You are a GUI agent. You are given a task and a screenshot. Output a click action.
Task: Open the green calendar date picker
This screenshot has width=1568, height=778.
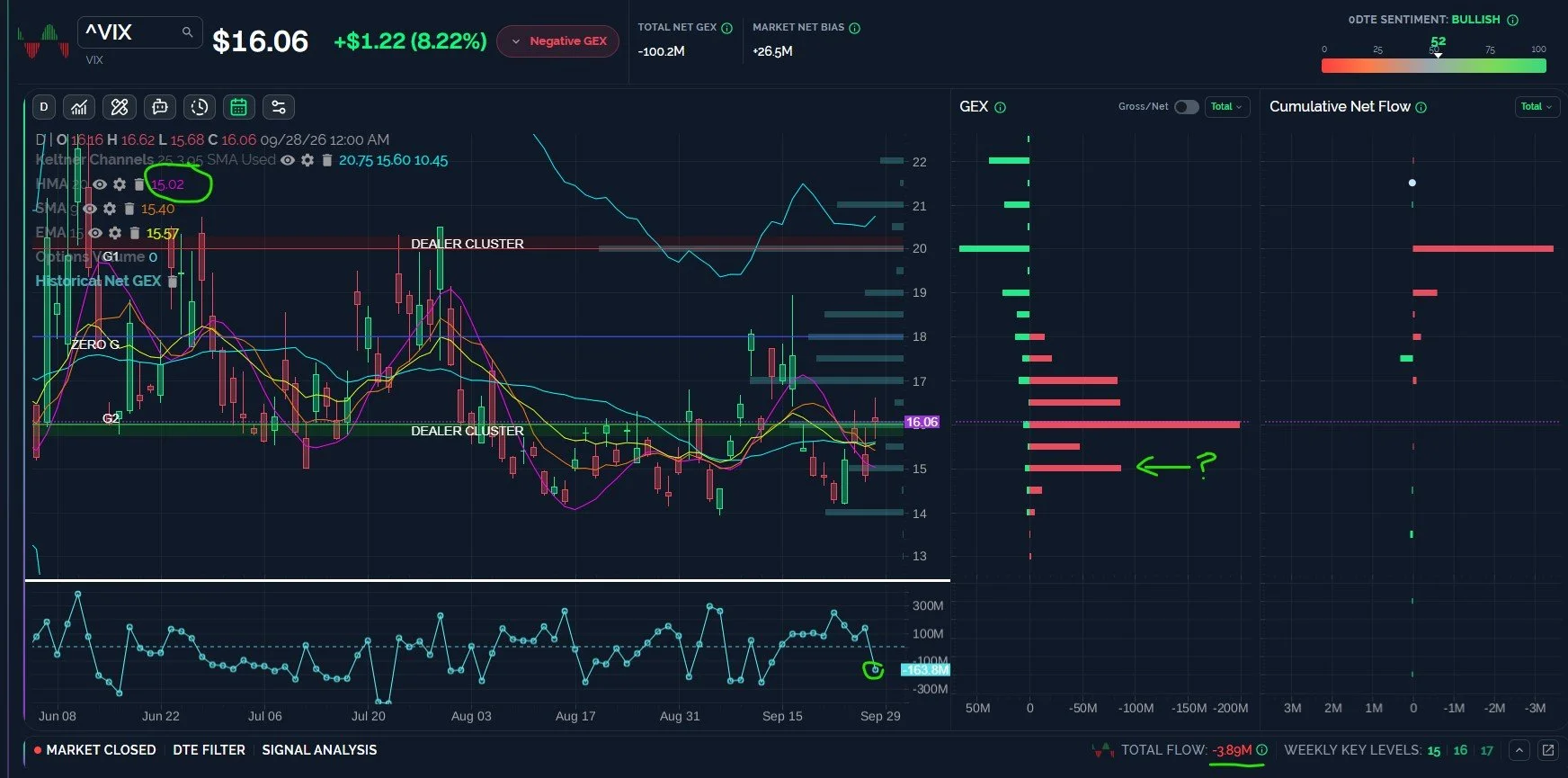(x=238, y=107)
